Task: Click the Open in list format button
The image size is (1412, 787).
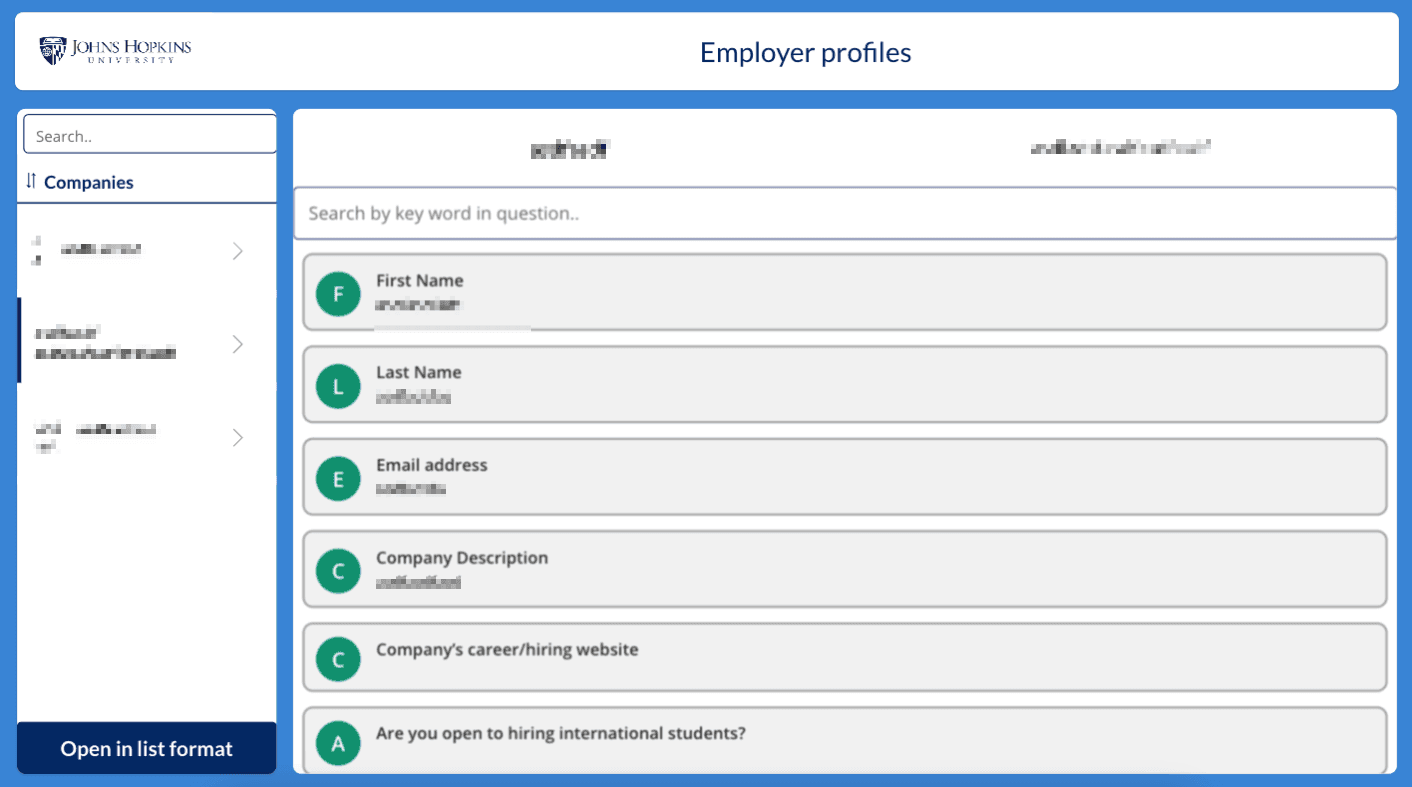Action: tap(147, 748)
